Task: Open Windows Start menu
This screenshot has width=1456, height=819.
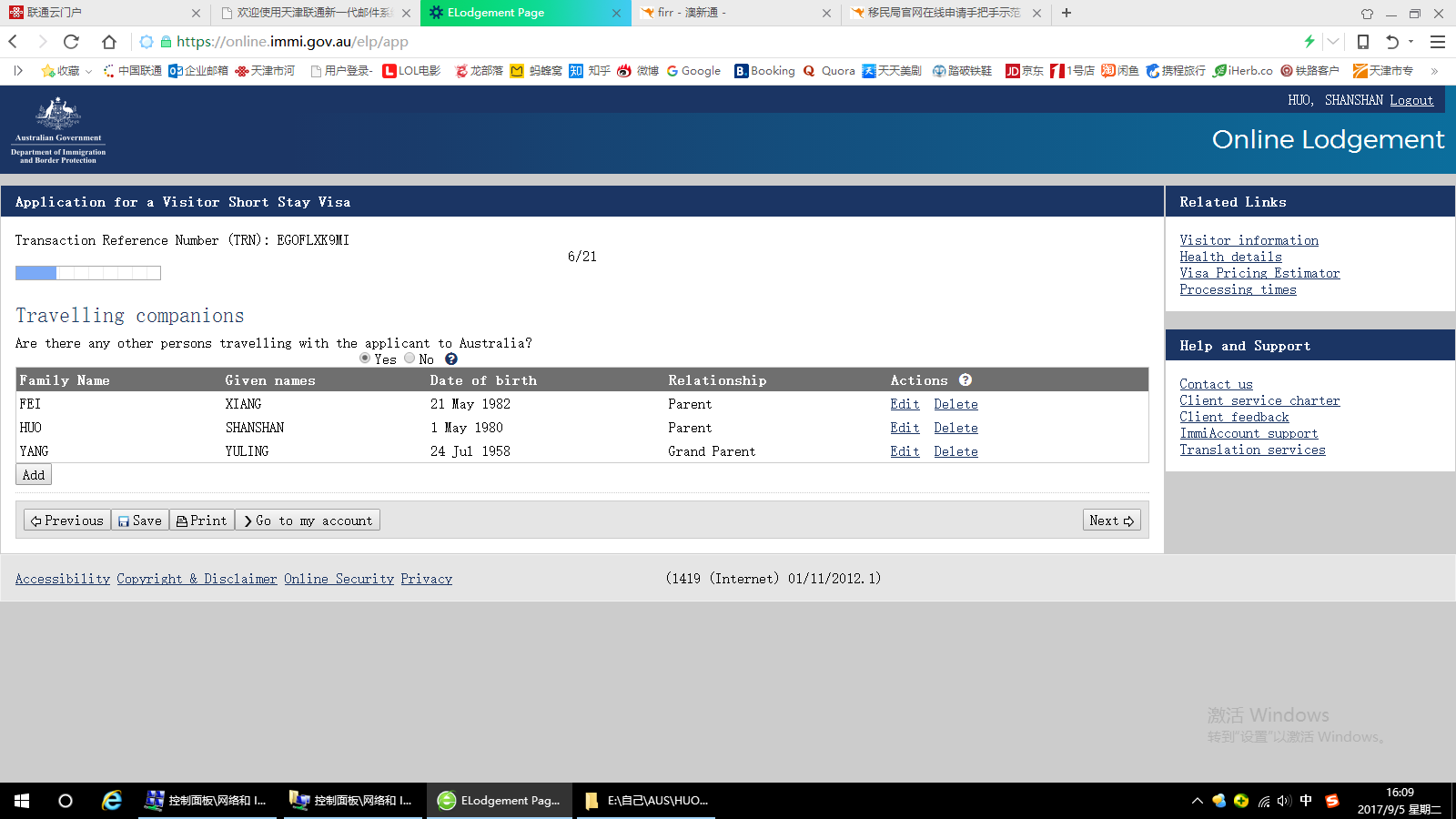Action: (x=22, y=801)
